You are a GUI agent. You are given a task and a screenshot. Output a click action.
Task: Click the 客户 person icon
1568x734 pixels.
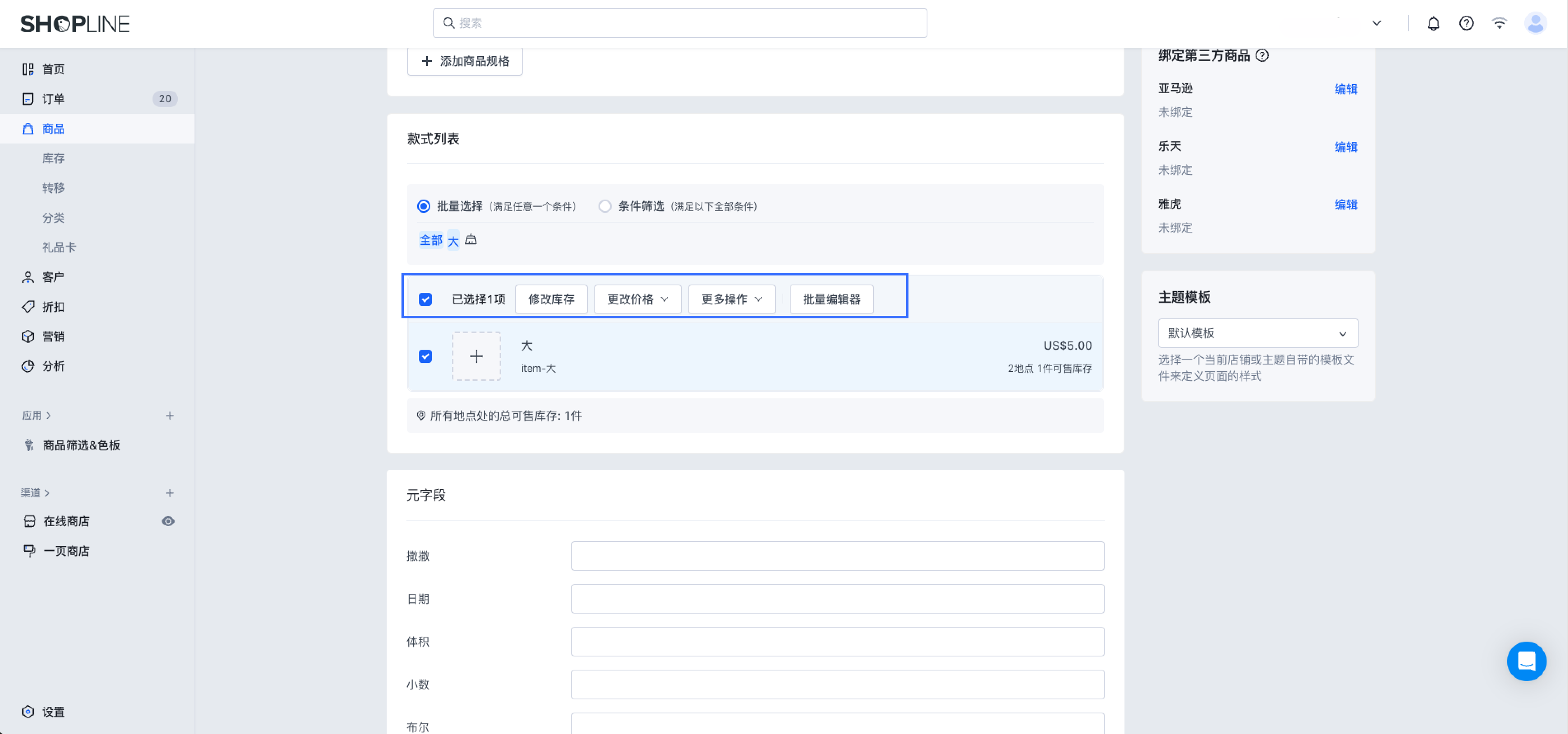(28, 277)
